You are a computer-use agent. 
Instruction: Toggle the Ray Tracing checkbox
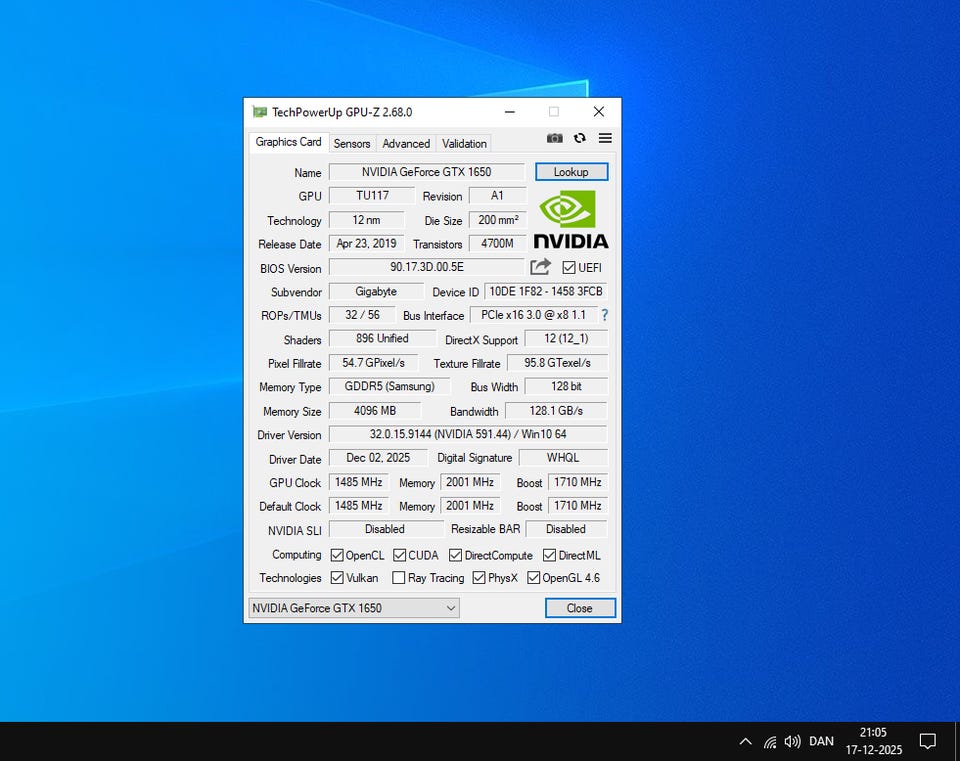(x=399, y=578)
